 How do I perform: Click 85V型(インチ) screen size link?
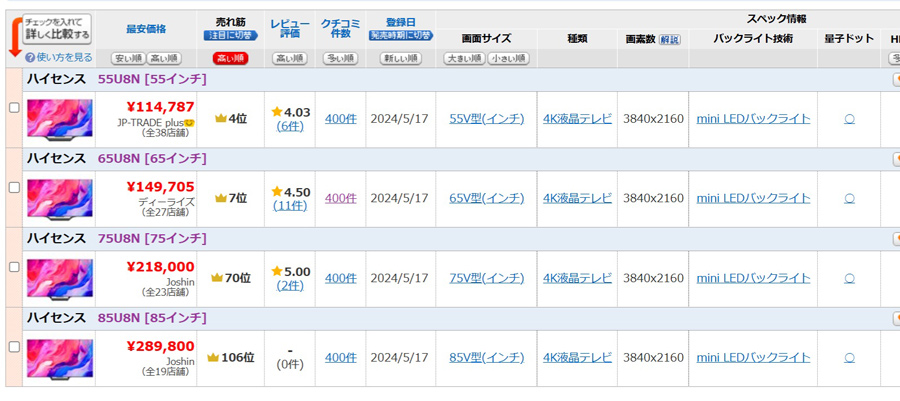(x=487, y=358)
